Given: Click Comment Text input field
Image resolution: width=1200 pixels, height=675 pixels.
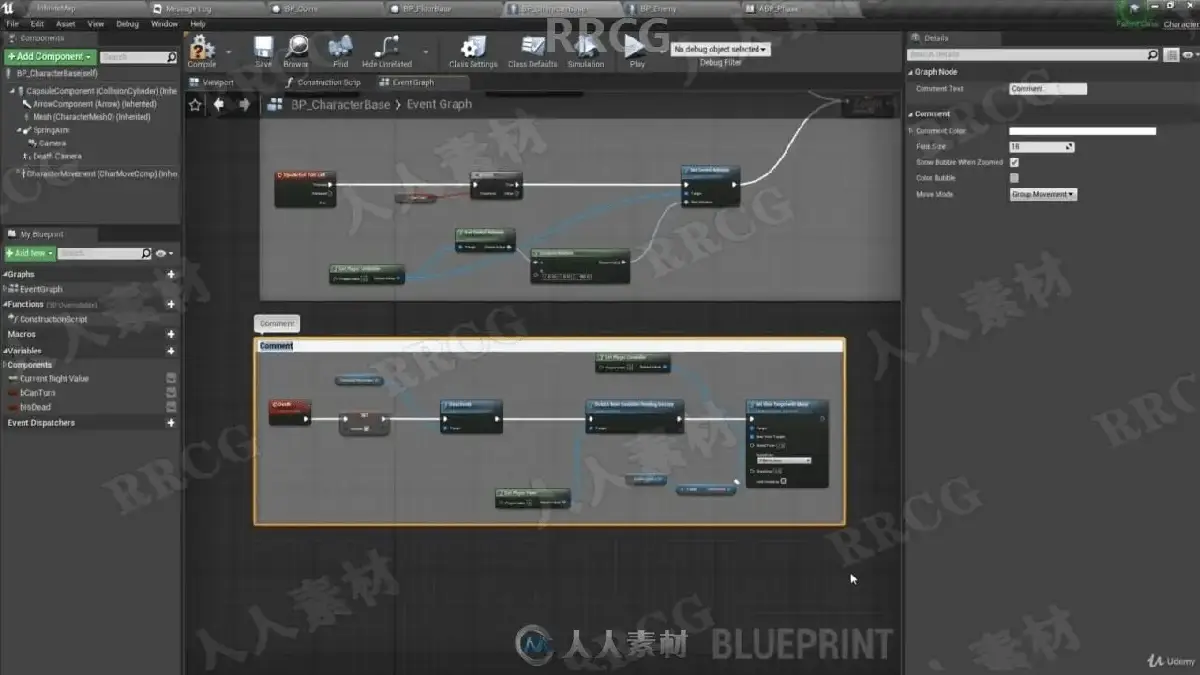Looking at the screenshot, I should pos(1048,89).
